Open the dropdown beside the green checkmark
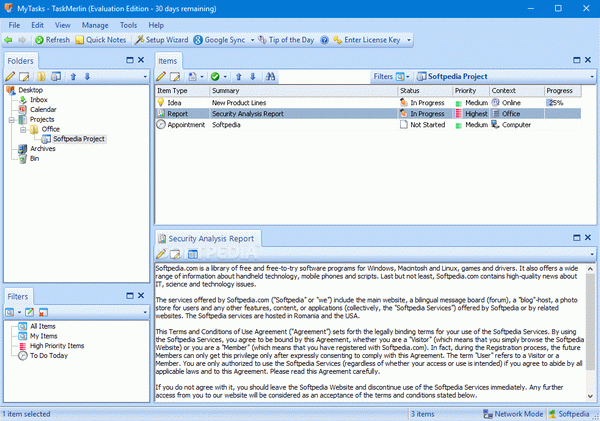This screenshot has height=421, width=600. tap(225, 77)
